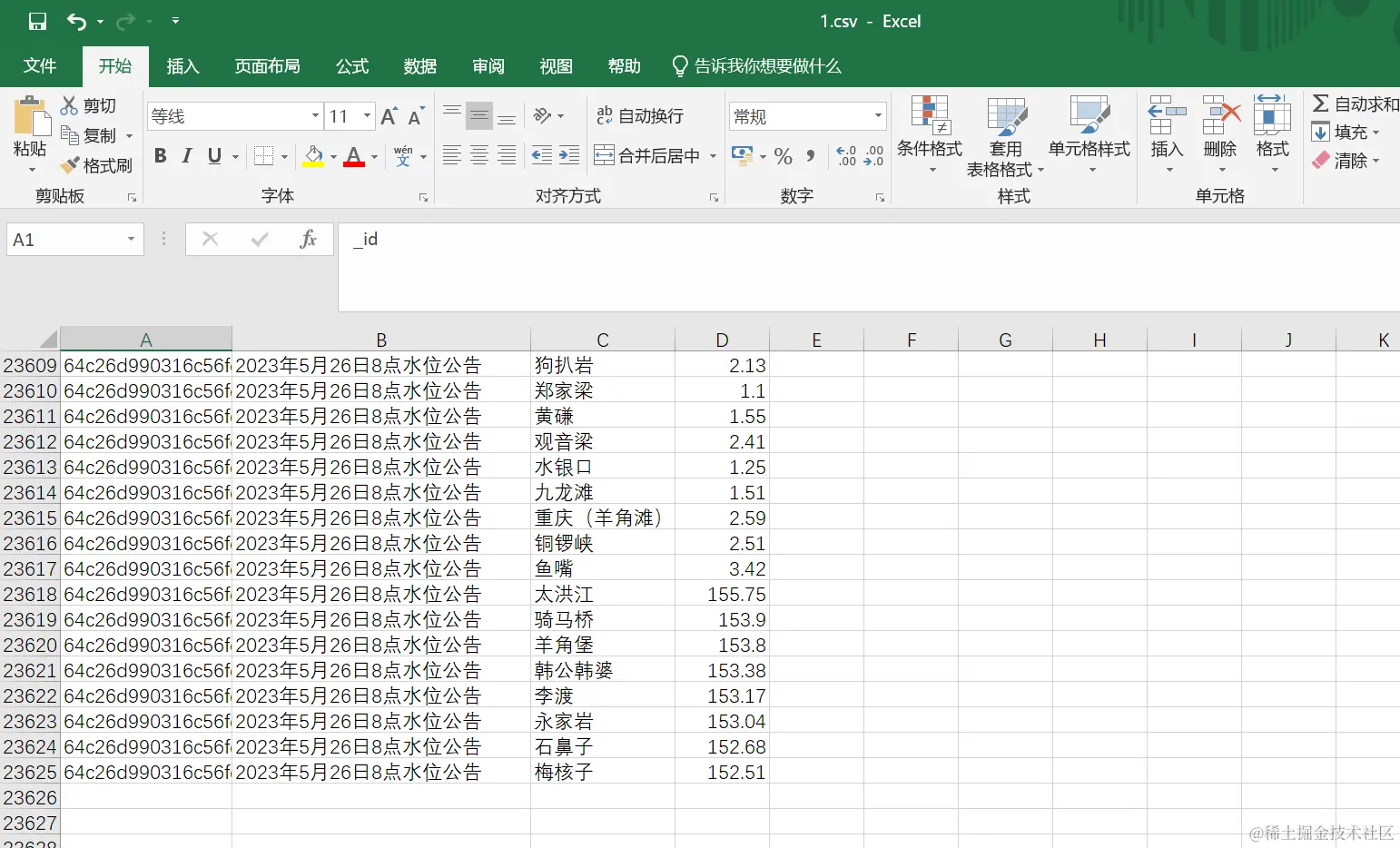Align cell text to the left
Screen dimensions: 1400x848
coord(451,156)
